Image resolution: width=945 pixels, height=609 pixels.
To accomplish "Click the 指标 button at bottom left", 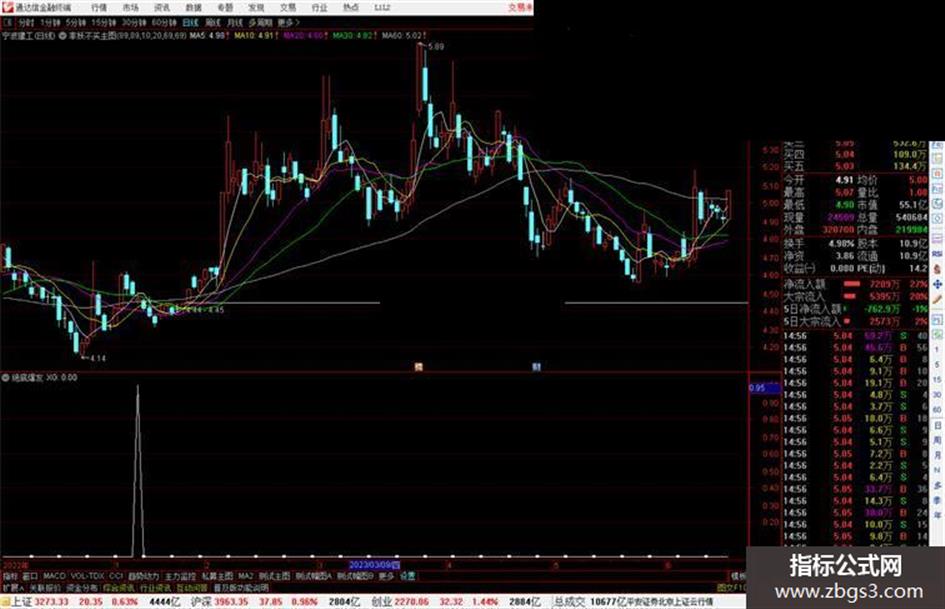I will coord(10,576).
